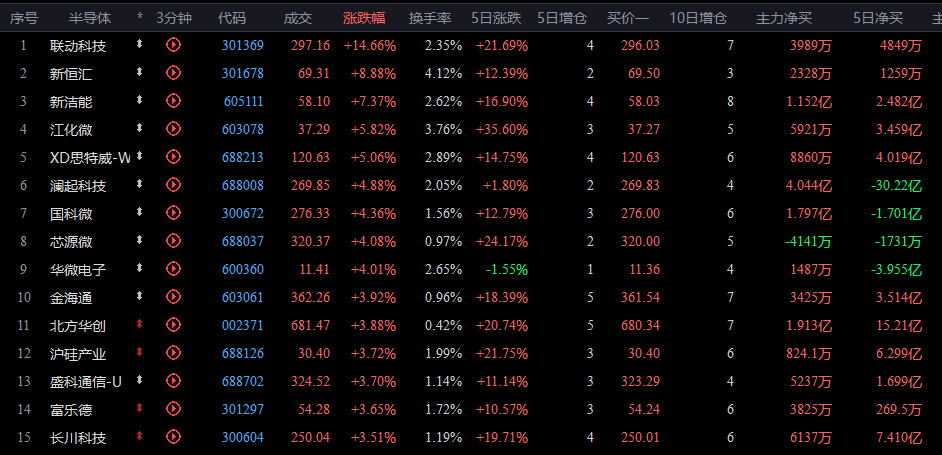942x455 pixels.
Task: Select the 芯源微 stock name
Action: click(71, 242)
